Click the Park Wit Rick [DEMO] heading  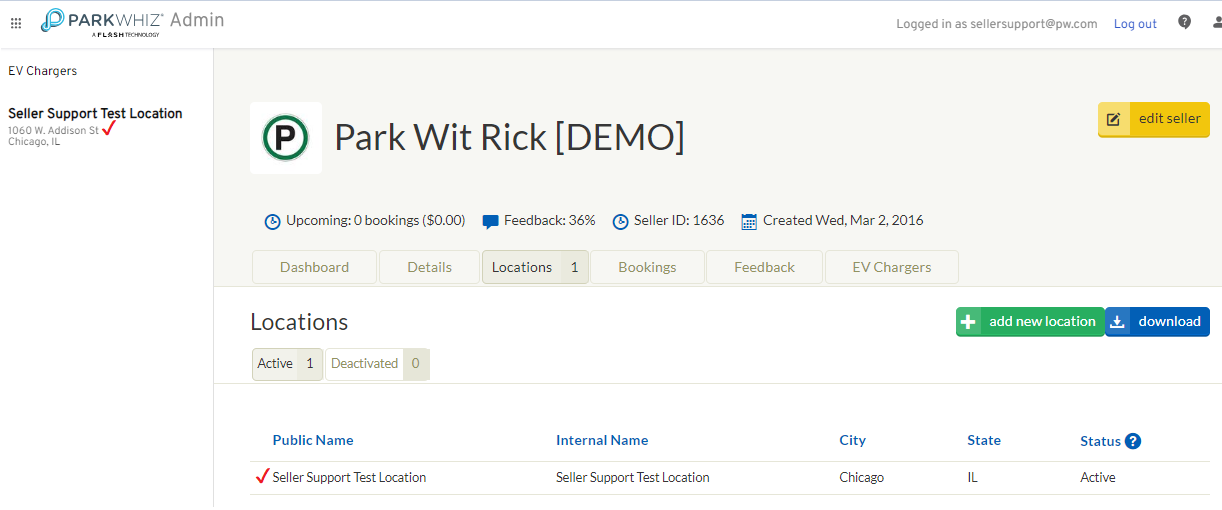pos(510,137)
